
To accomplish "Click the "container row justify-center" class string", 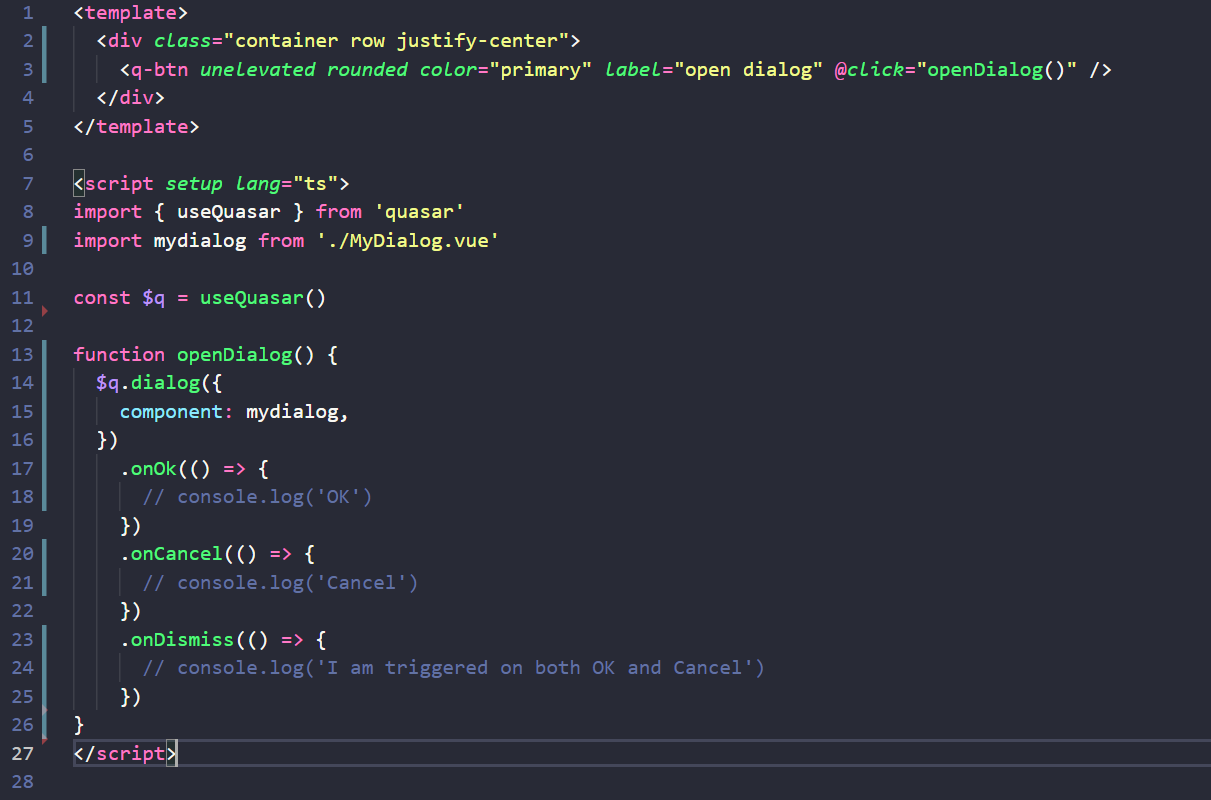I will click(396, 41).
